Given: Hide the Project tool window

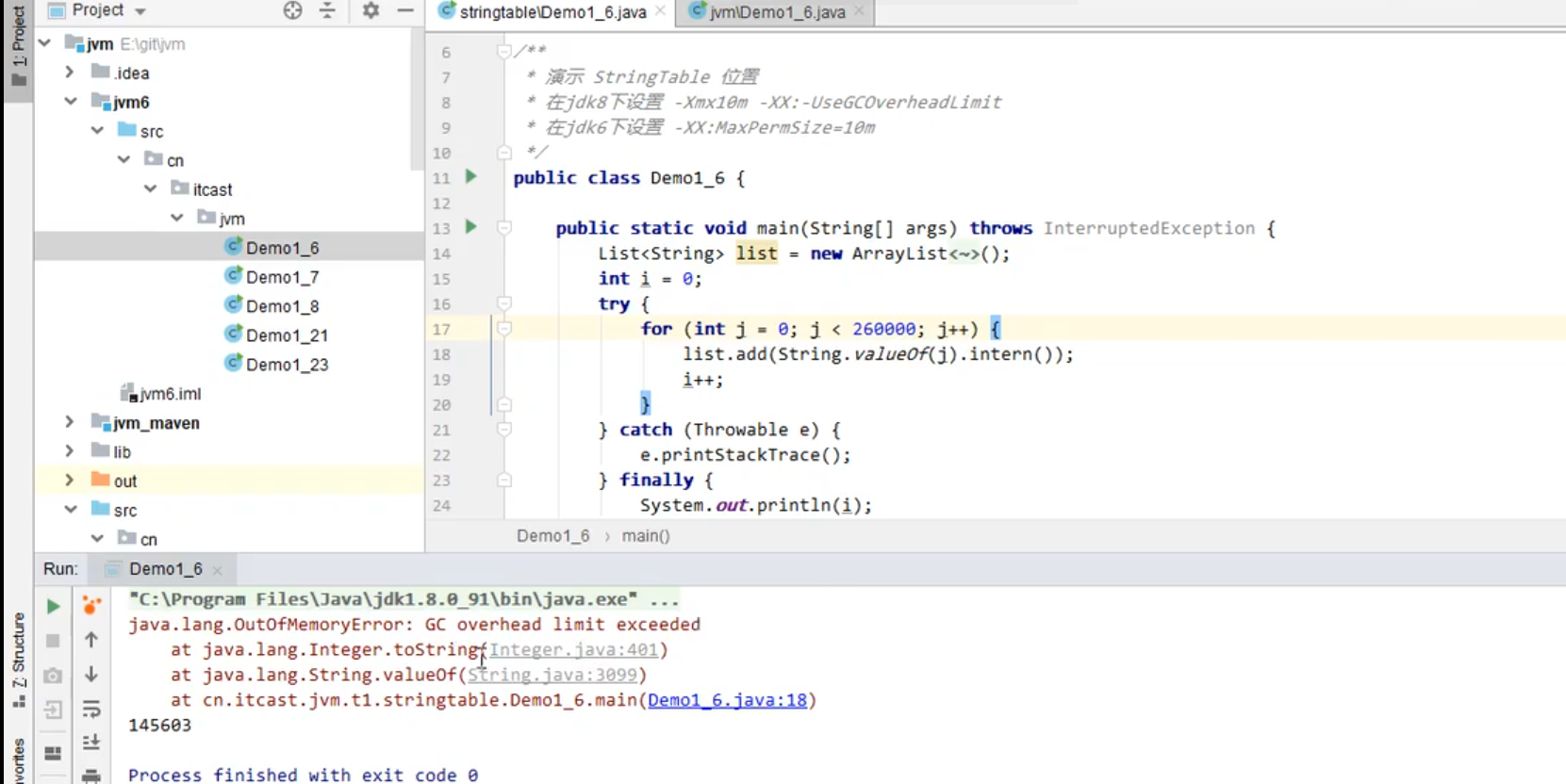Looking at the screenshot, I should point(405,10).
